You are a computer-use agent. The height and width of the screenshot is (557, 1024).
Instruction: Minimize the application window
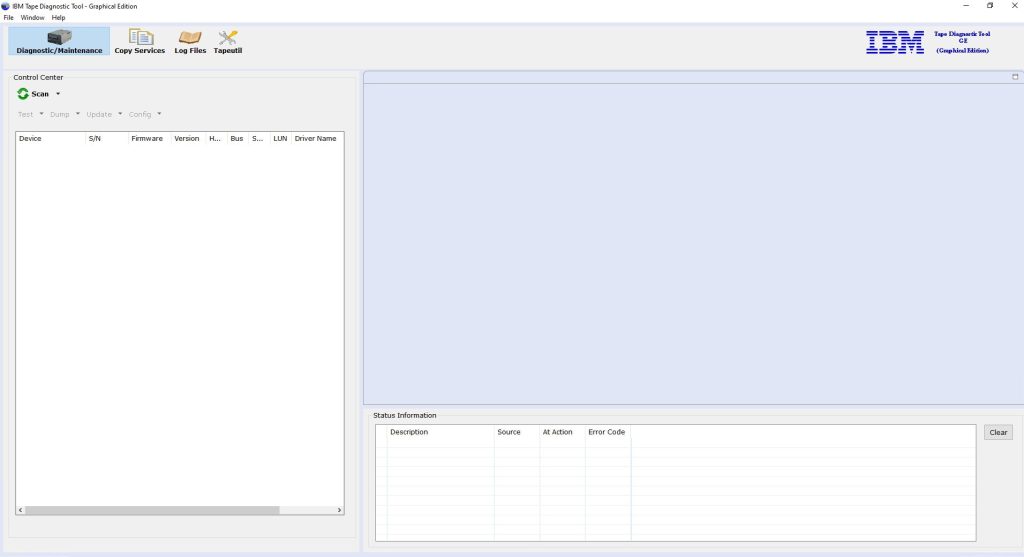[x=966, y=5]
